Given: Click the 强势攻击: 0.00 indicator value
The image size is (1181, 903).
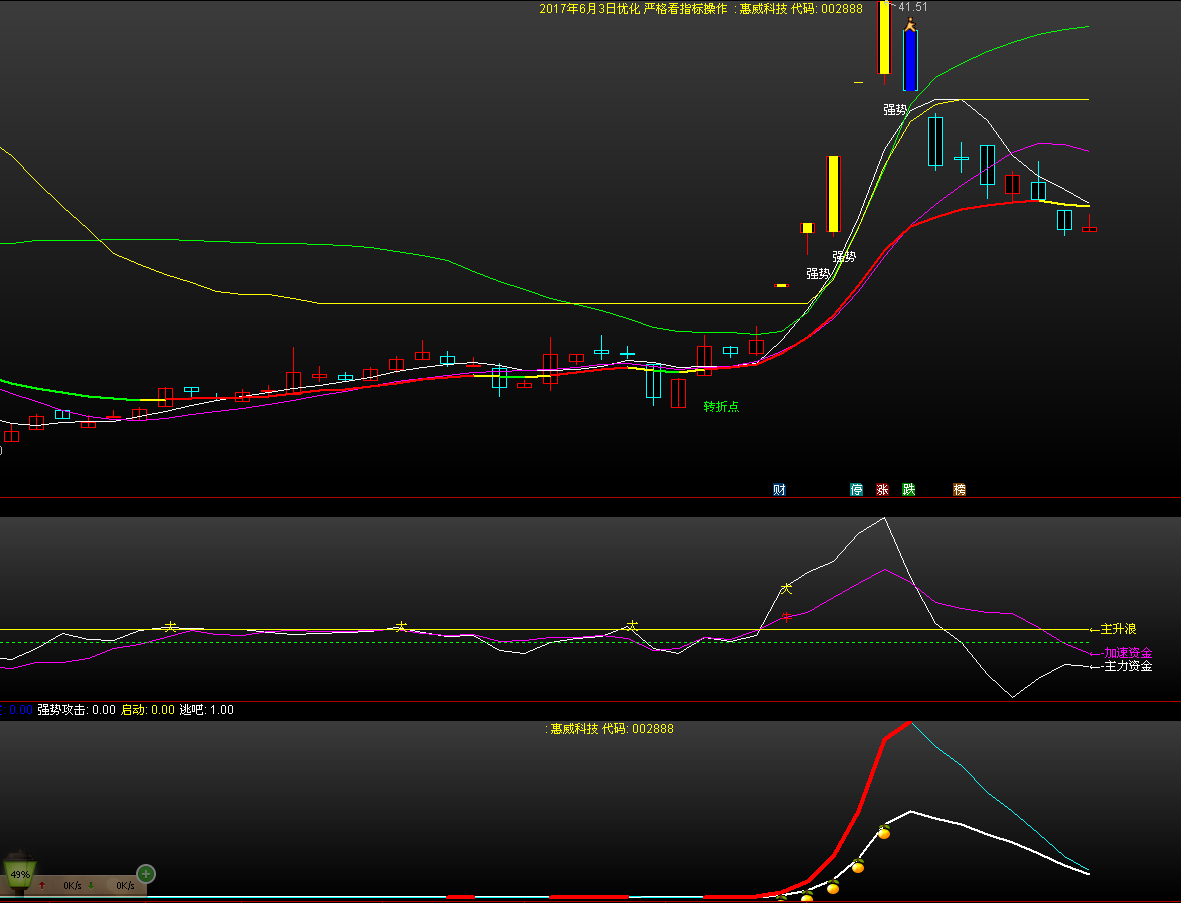Looking at the screenshot, I should click(77, 709).
